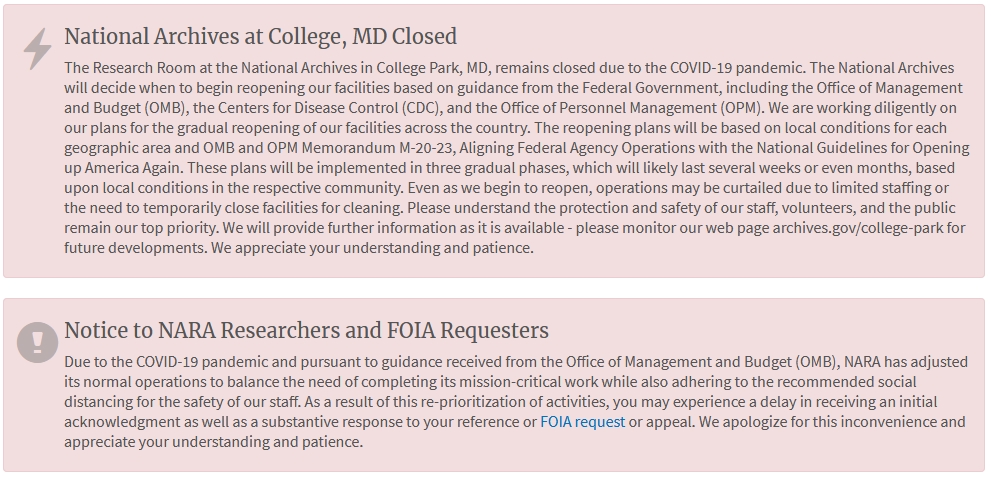
Task: Click the exclamation mark notice icon
Action: (38, 343)
